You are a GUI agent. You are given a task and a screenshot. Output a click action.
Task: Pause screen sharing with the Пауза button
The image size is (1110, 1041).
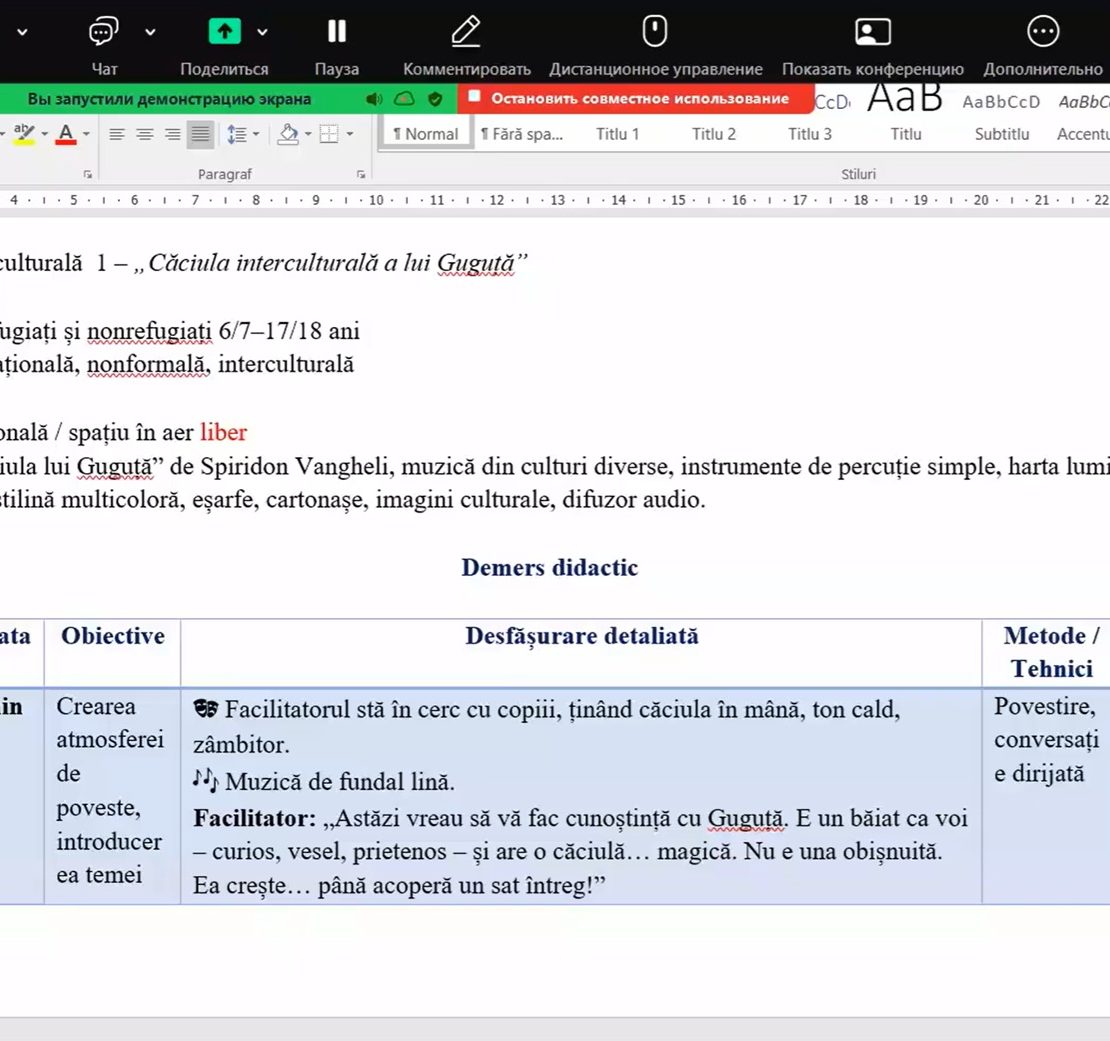pos(337,33)
